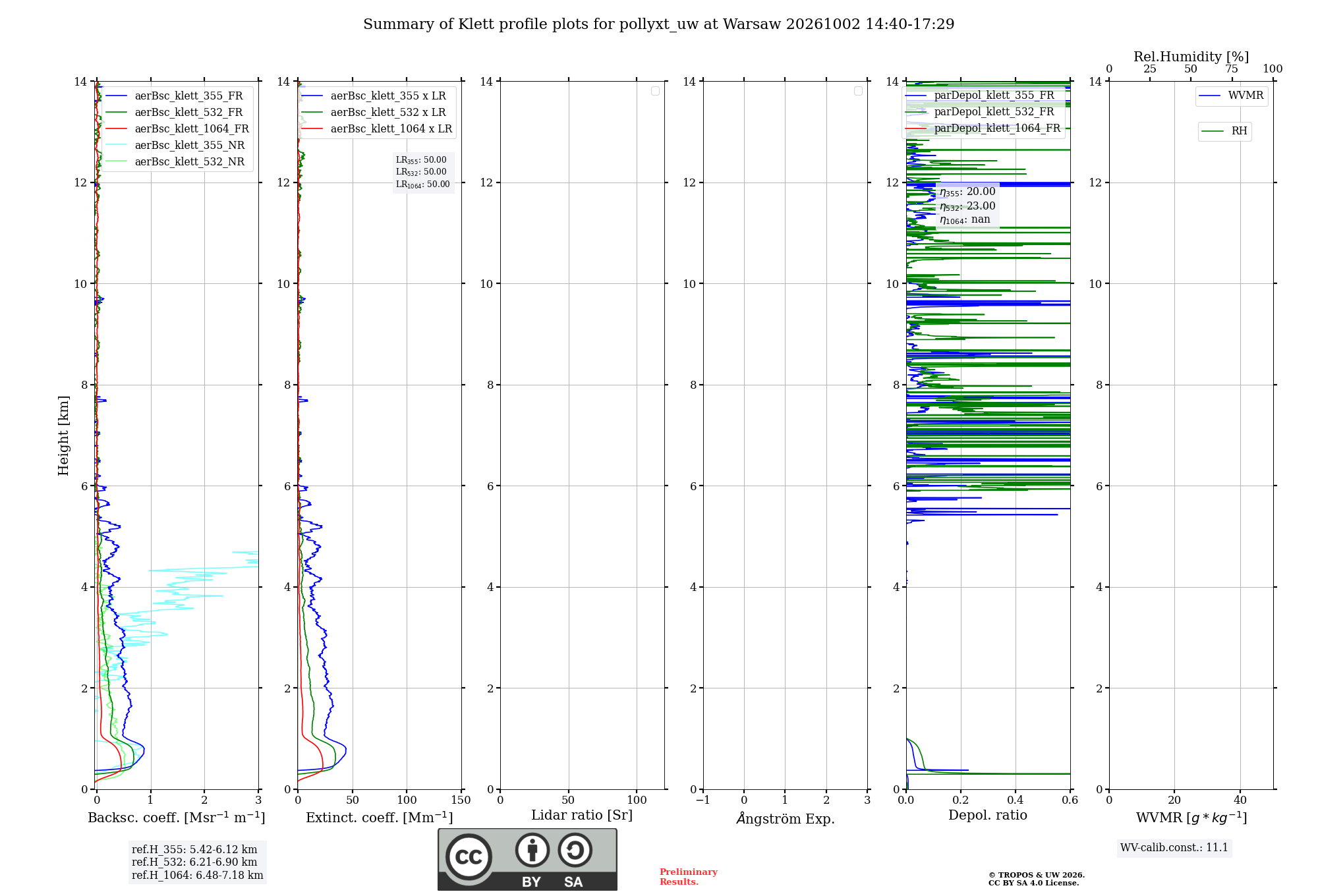Click the Lidar ratio [Sr] axis label
1318x896 pixels.
(x=582, y=816)
